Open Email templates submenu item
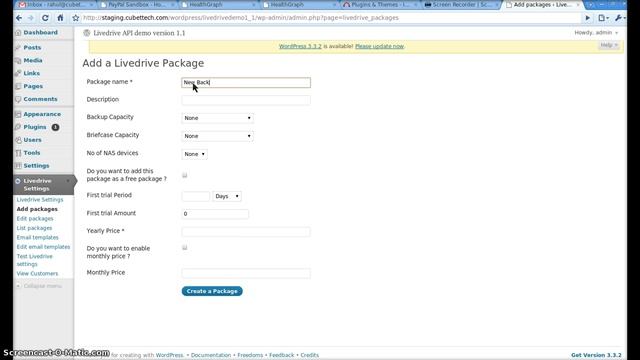 [38, 238]
